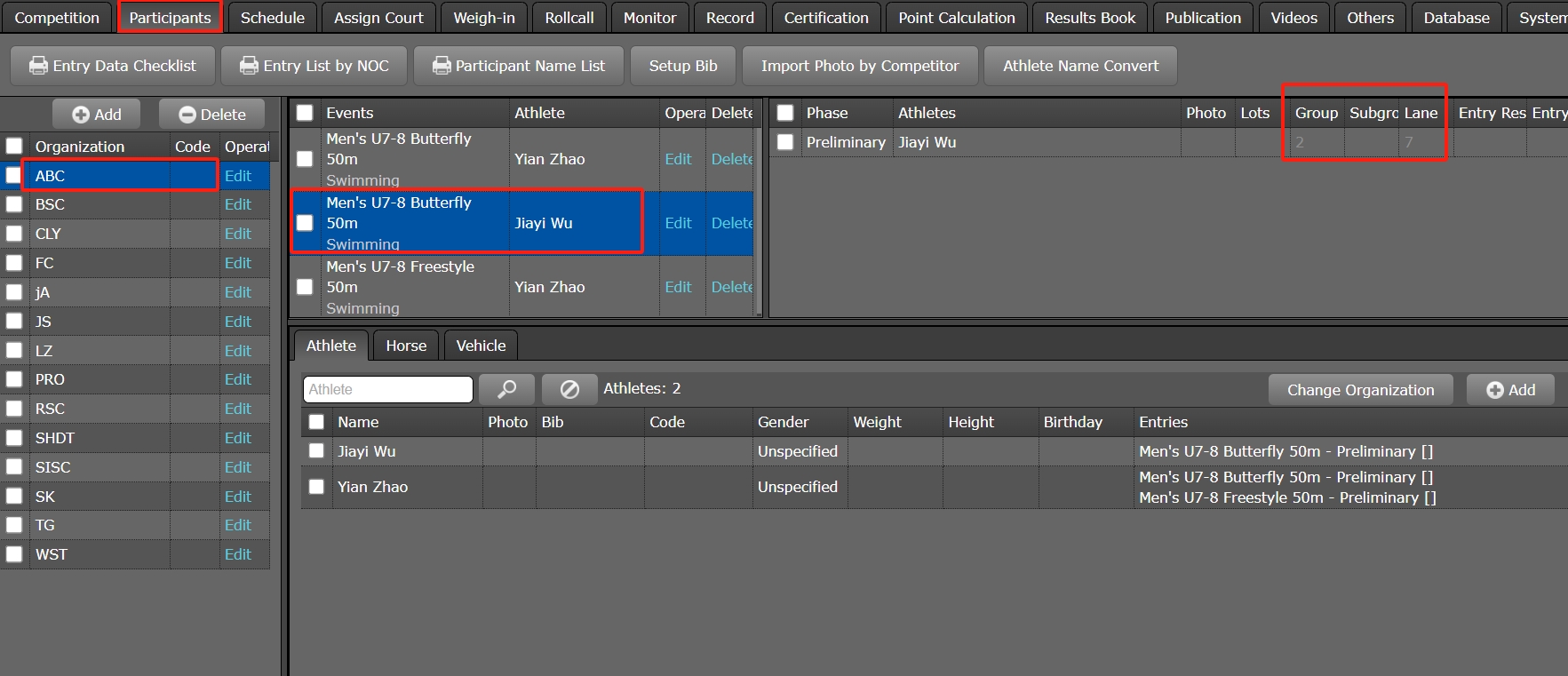1568x676 pixels.
Task: Add a new organization with plus button
Action: [x=97, y=115]
